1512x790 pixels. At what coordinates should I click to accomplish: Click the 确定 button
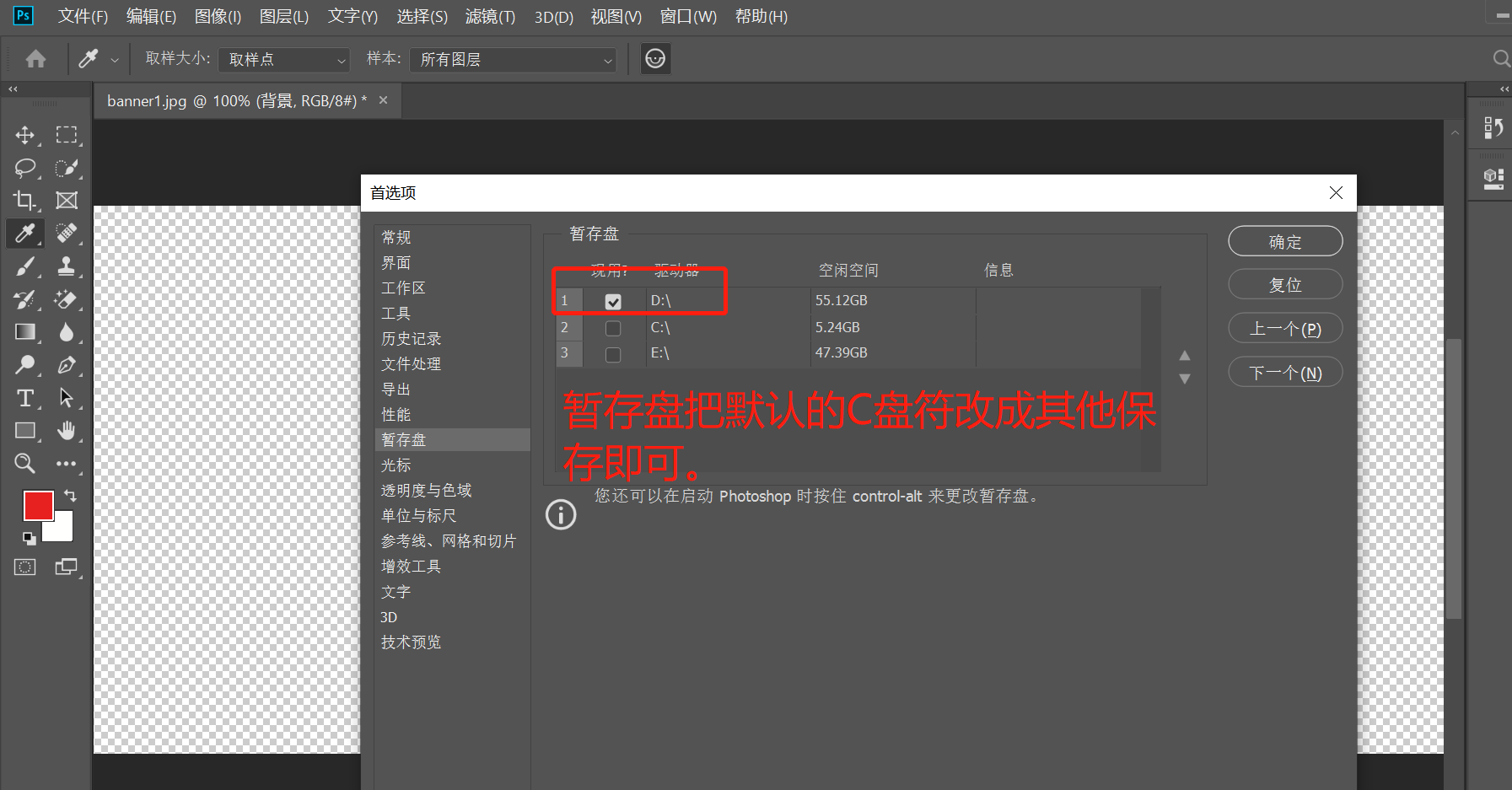pyautogui.click(x=1285, y=241)
